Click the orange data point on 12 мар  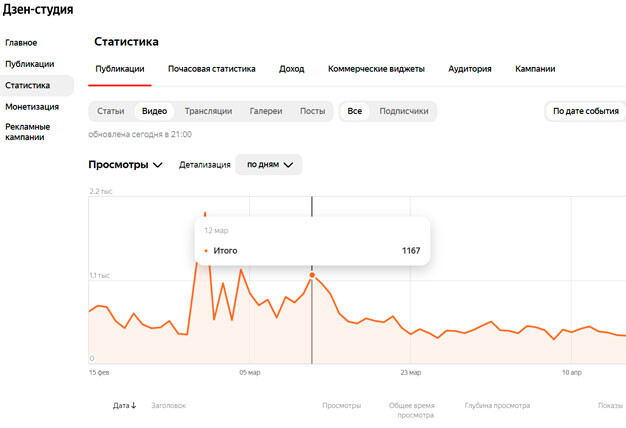312,274
